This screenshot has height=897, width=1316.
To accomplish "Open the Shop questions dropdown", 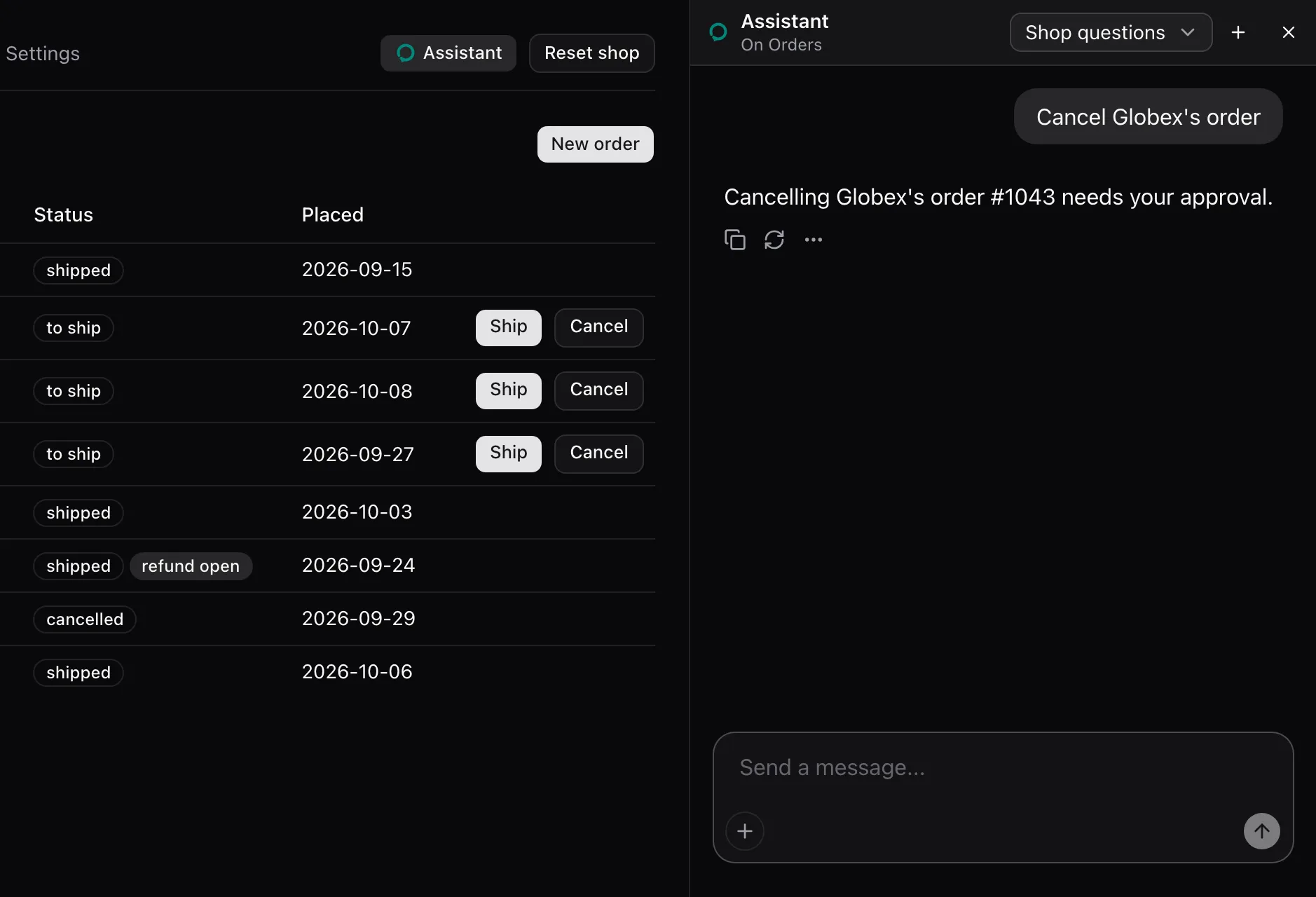I will [x=1111, y=32].
